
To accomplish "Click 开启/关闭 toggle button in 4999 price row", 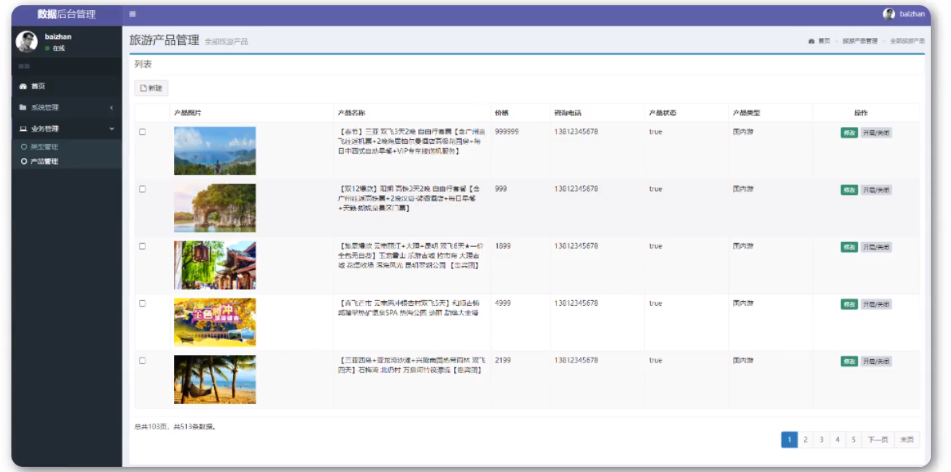I will point(877,303).
